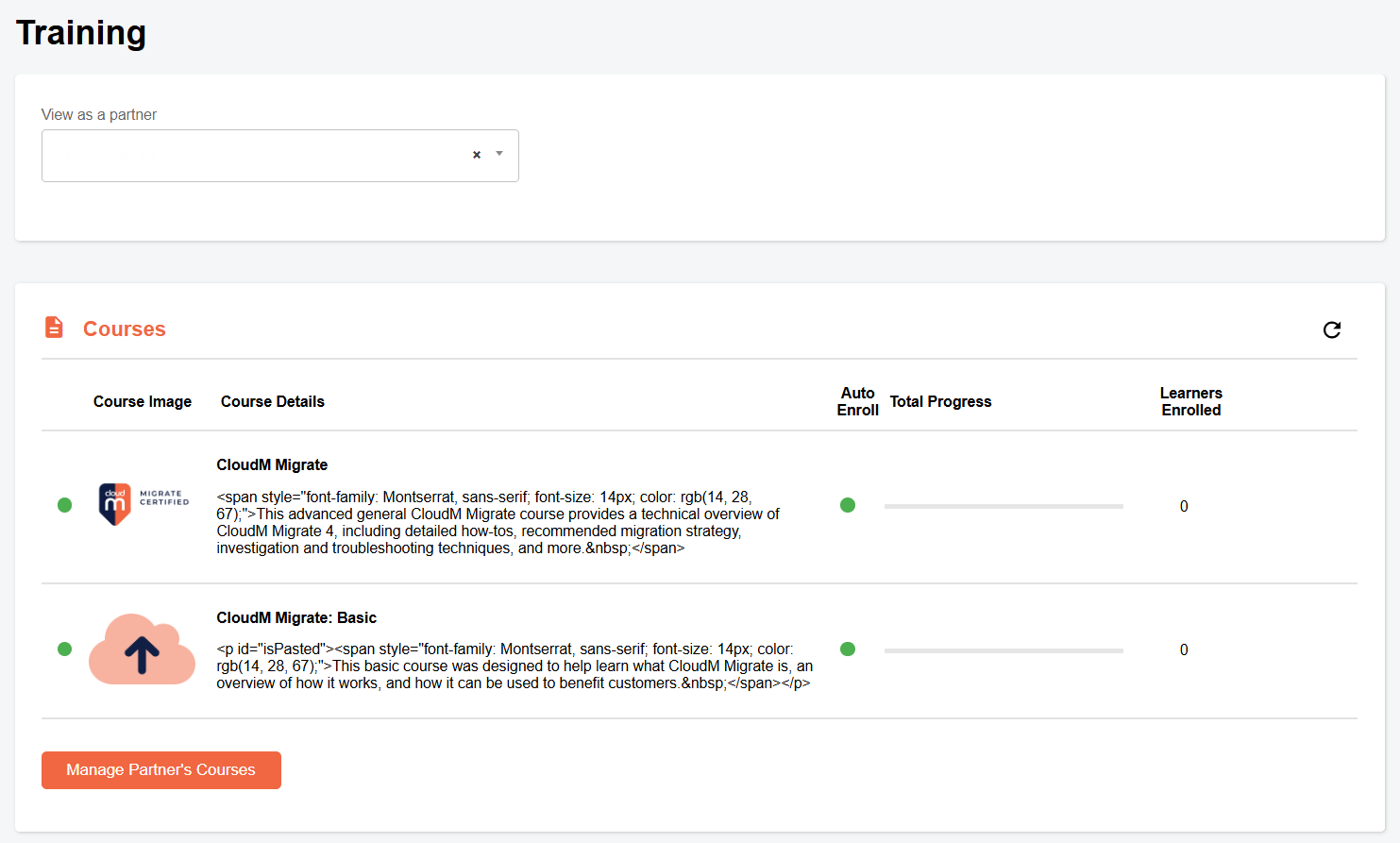This screenshot has width=1400, height=843.
Task: Click the advanced CloudM Migrate course description
Action: (x=498, y=522)
